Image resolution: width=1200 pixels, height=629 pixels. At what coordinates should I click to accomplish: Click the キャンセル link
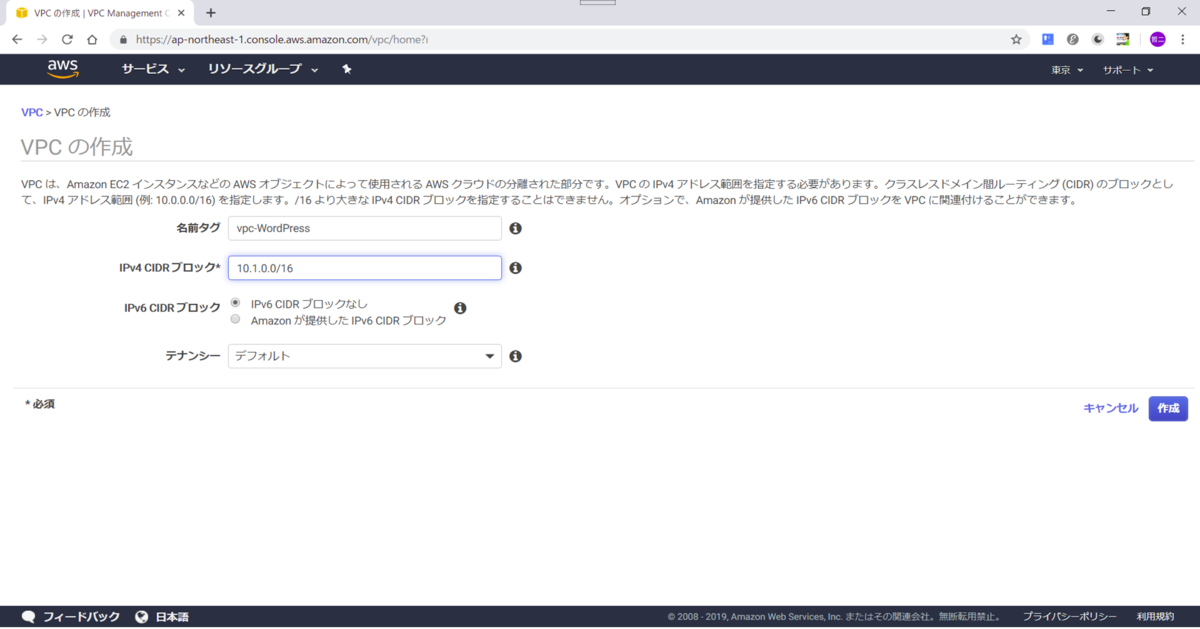1112,408
